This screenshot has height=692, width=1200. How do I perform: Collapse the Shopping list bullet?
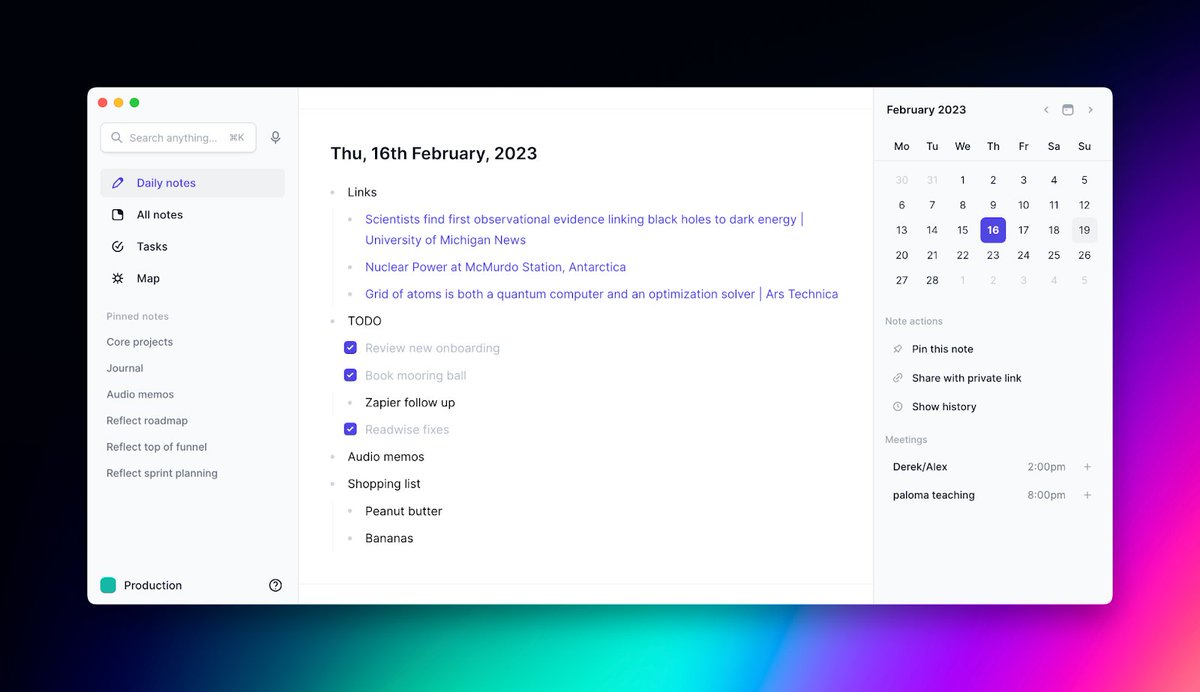333,484
